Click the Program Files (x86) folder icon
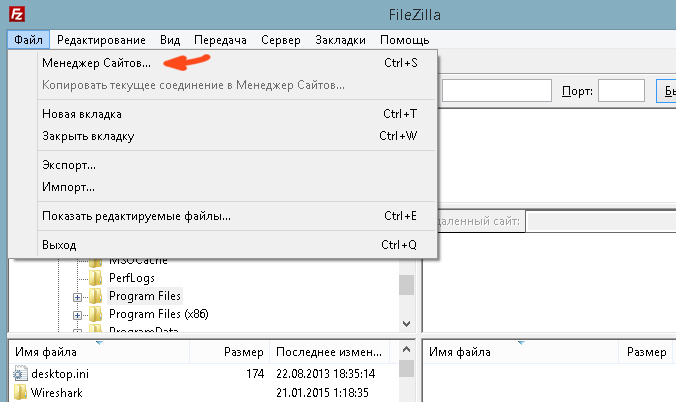The width and height of the screenshot is (676, 402). pyautogui.click(x=96, y=314)
